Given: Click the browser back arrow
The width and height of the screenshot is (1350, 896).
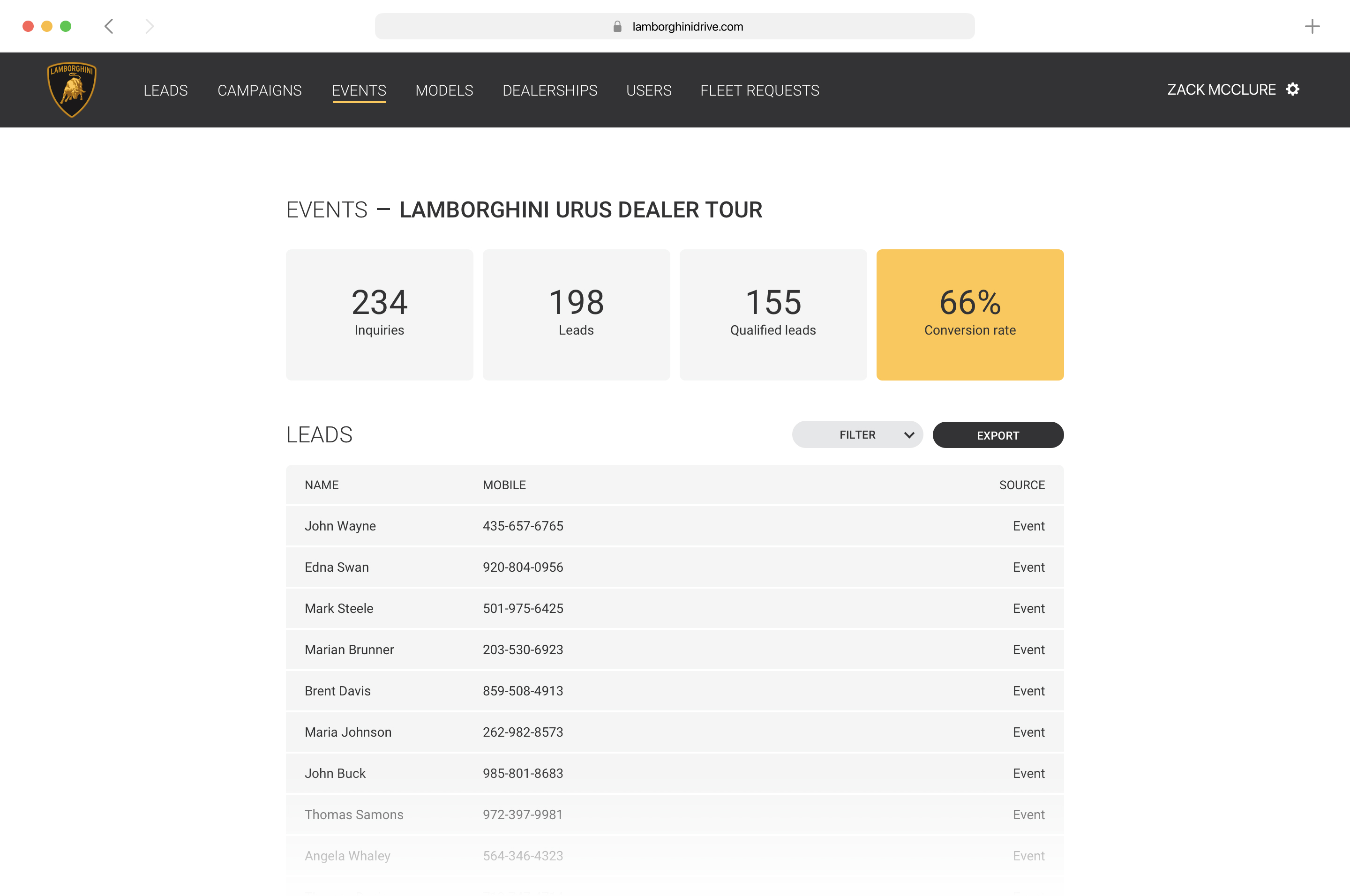Looking at the screenshot, I should 109,26.
